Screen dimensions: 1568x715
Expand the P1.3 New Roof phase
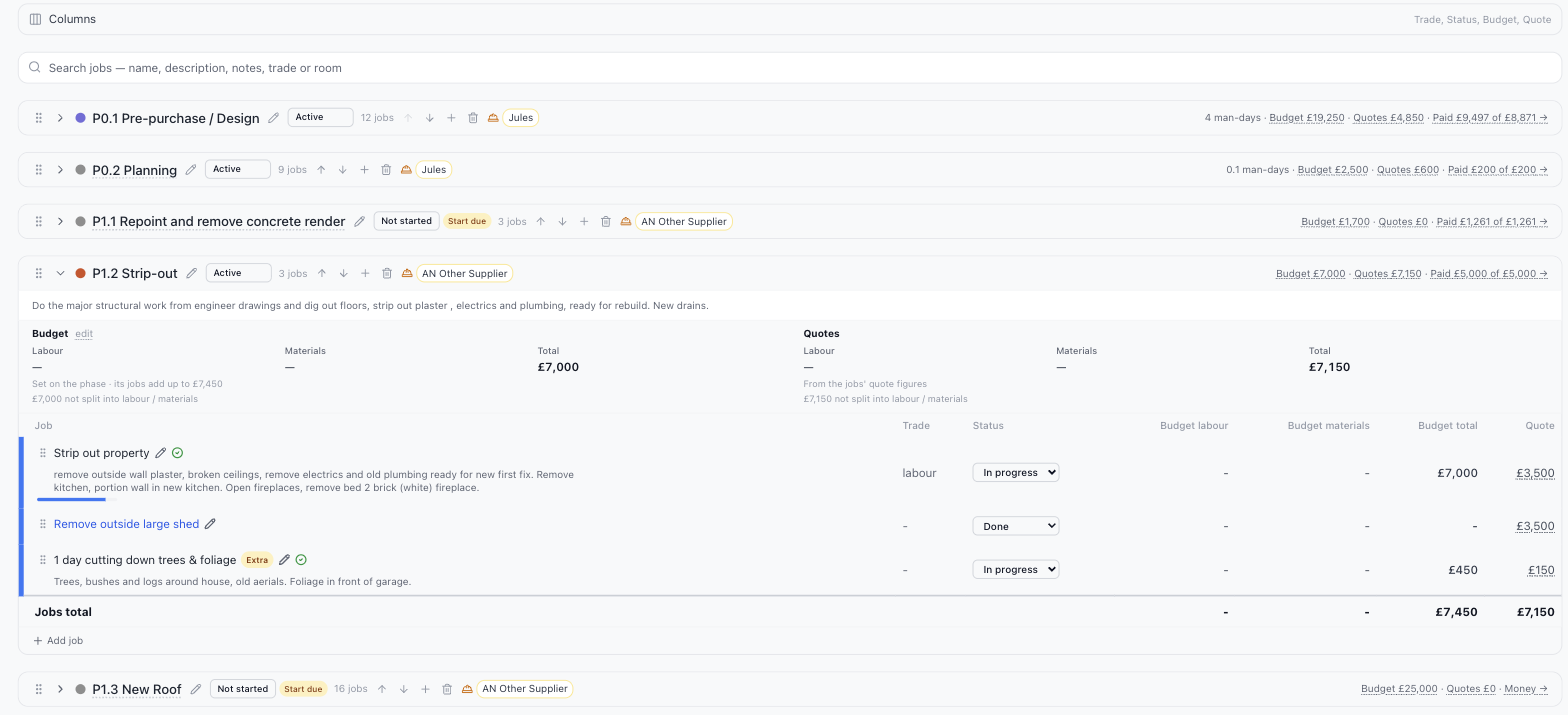[x=60, y=689]
